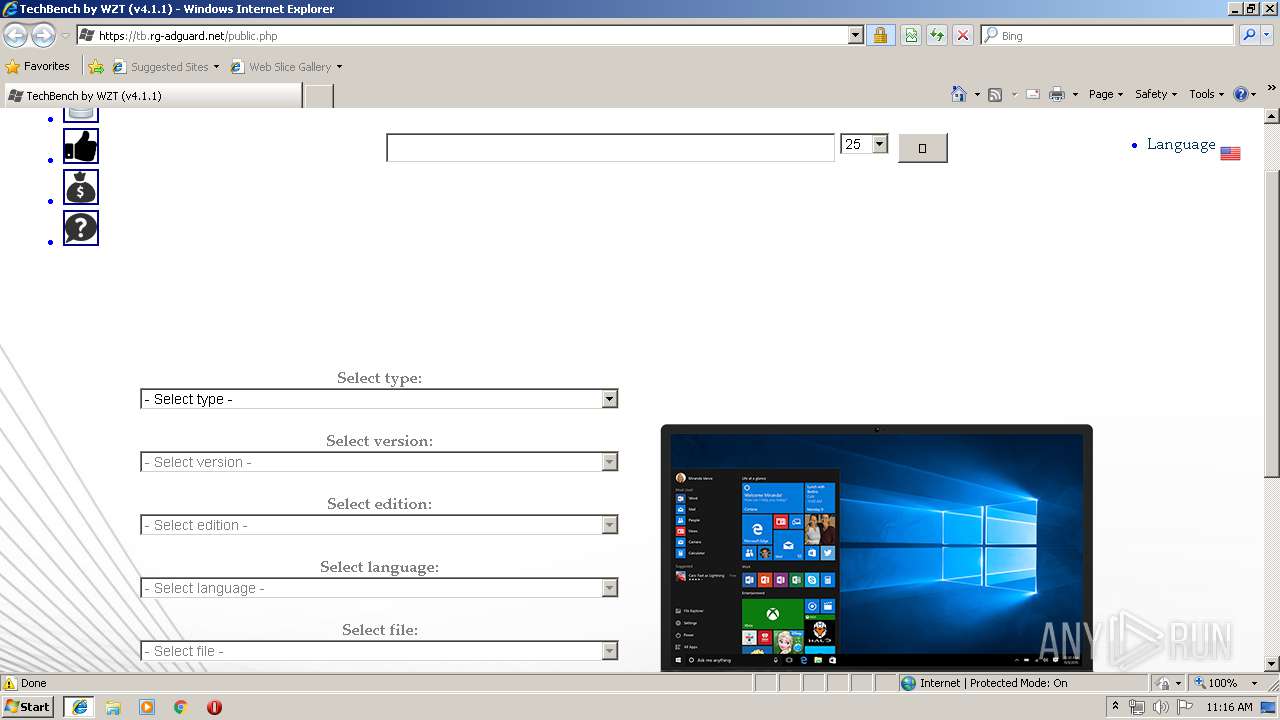Image resolution: width=1280 pixels, height=720 pixels.
Task: Open Windows Media Player taskbar icon
Action: [x=147, y=707]
